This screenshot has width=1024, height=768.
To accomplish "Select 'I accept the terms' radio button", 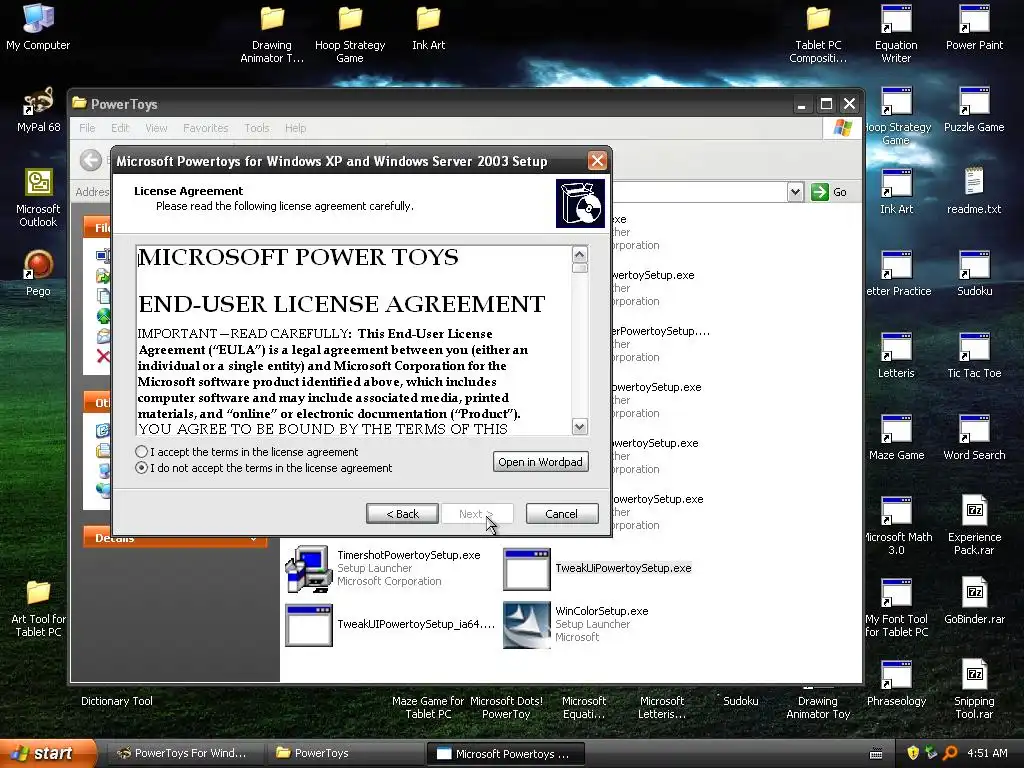I will tap(141, 452).
